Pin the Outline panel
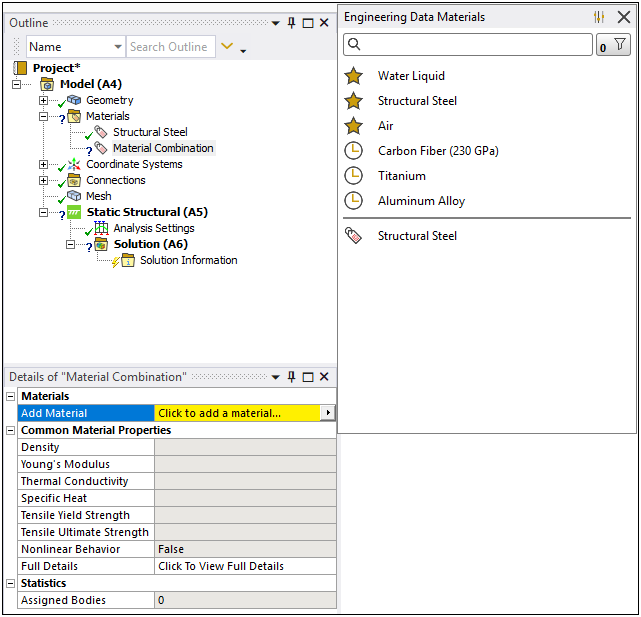The height and width of the screenshot is (617, 641). pos(291,23)
